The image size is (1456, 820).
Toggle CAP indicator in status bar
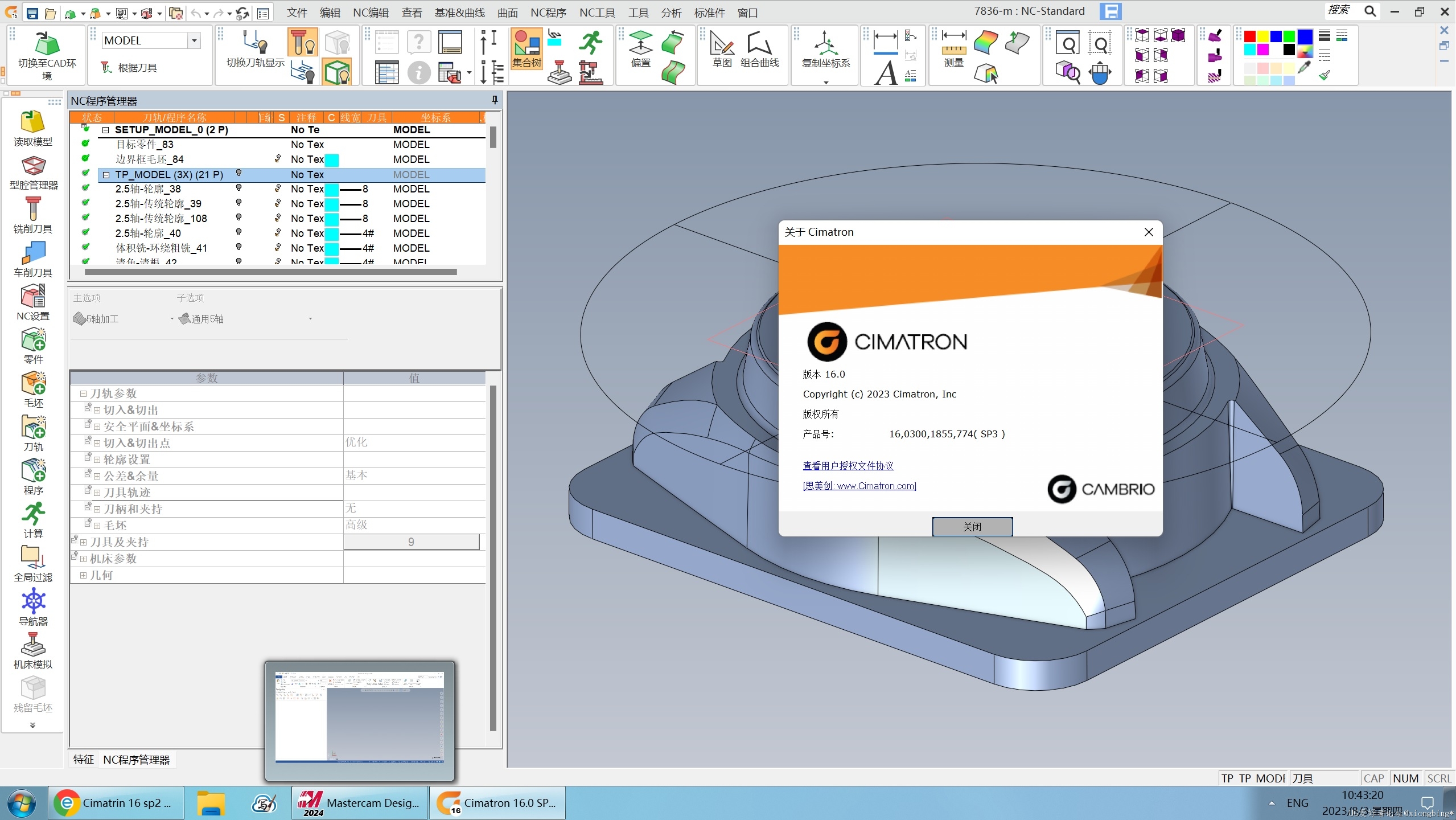(x=1373, y=778)
